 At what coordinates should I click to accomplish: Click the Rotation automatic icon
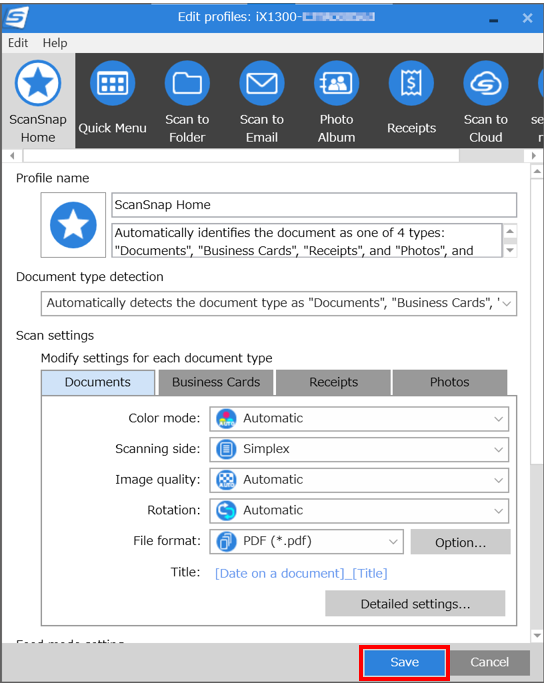click(226, 511)
